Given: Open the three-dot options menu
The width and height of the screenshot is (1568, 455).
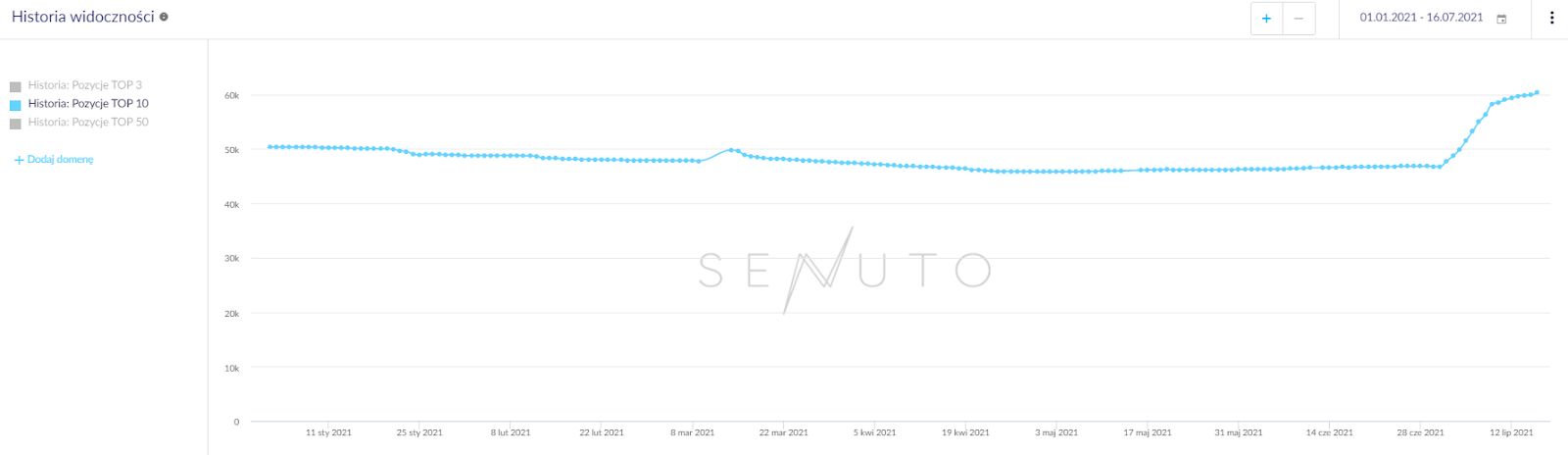Looking at the screenshot, I should (x=1551, y=18).
